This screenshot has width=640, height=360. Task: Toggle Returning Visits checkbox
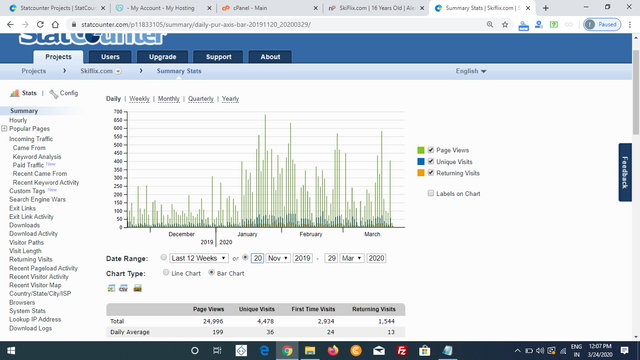coord(431,173)
